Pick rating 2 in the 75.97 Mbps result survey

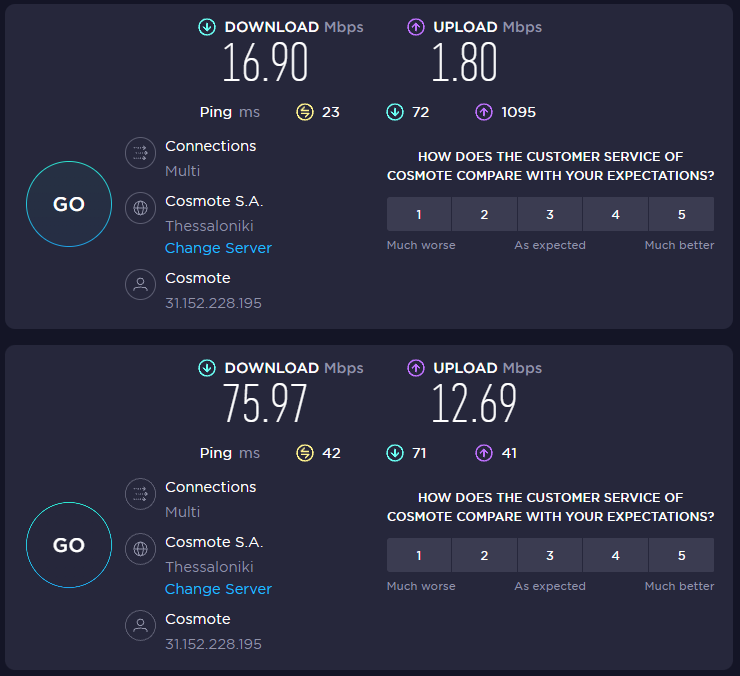[x=484, y=555]
